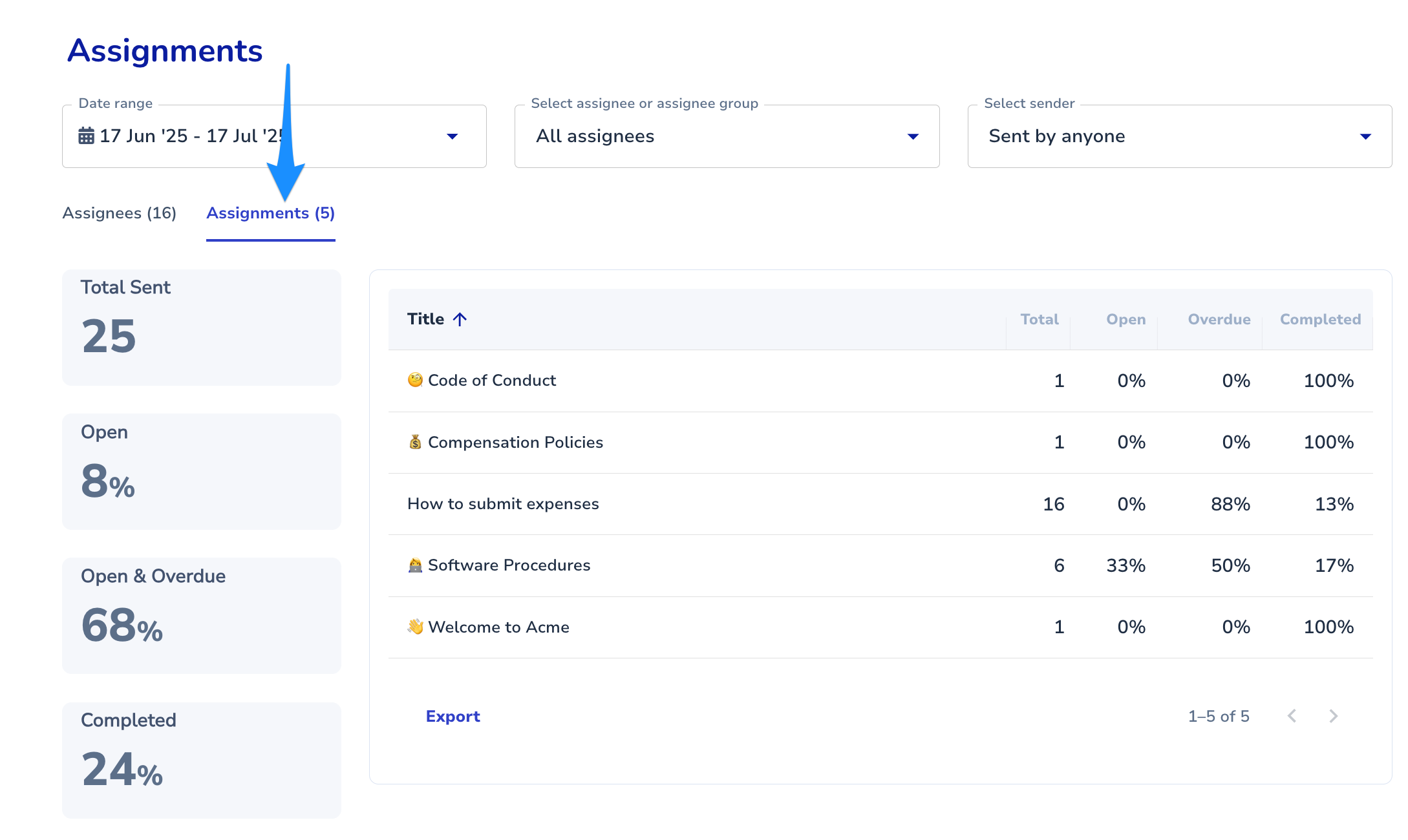Click the Total Sent summary card
This screenshot has width=1408, height=840.
tap(201, 328)
